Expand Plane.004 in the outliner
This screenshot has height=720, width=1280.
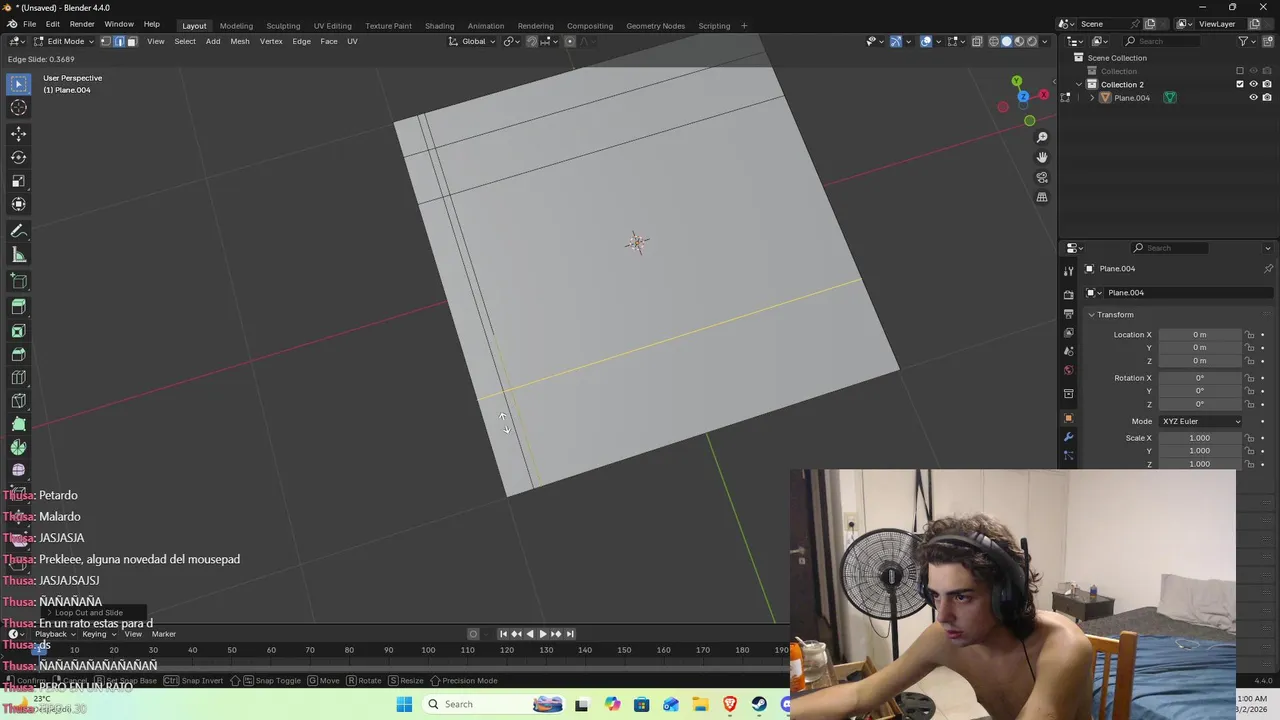point(1091,98)
